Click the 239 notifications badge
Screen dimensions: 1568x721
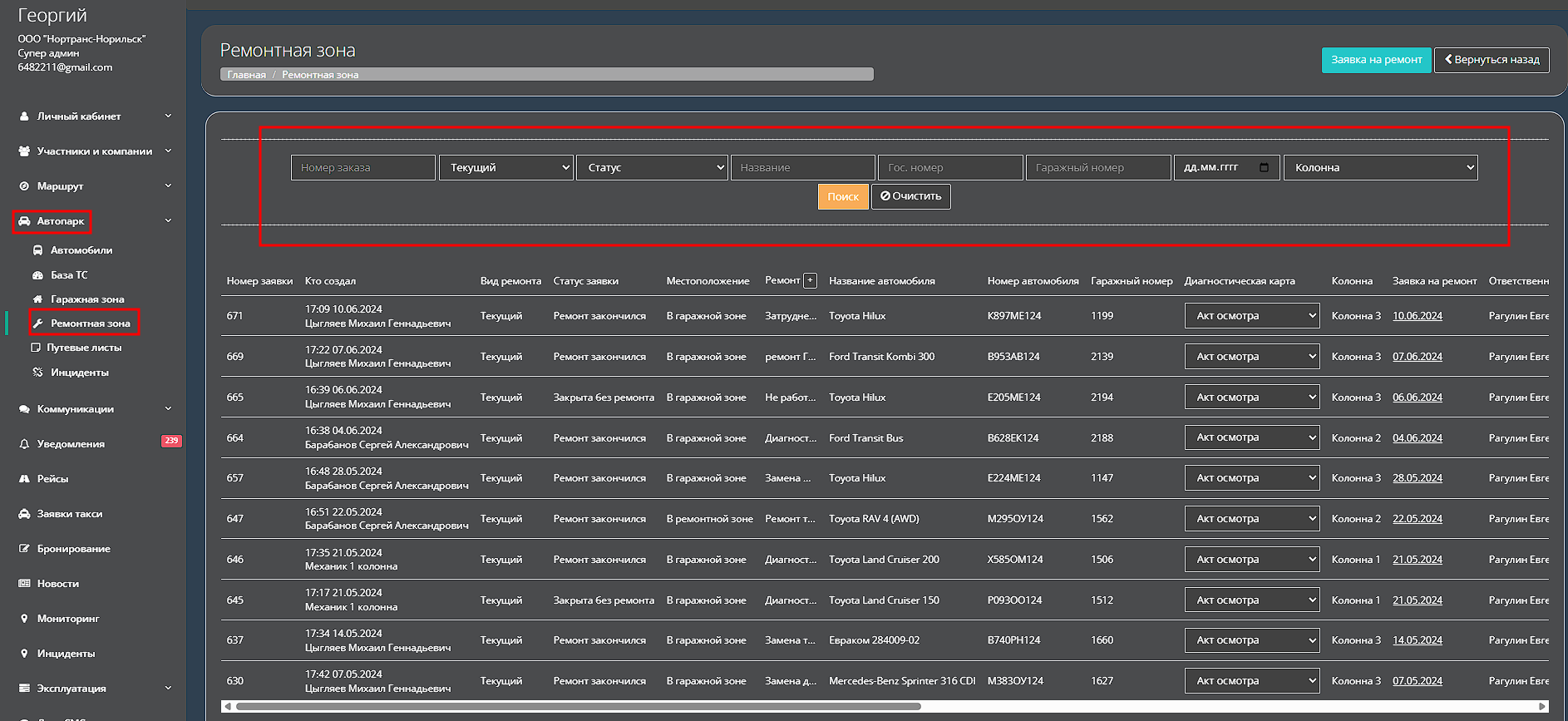[x=170, y=441]
